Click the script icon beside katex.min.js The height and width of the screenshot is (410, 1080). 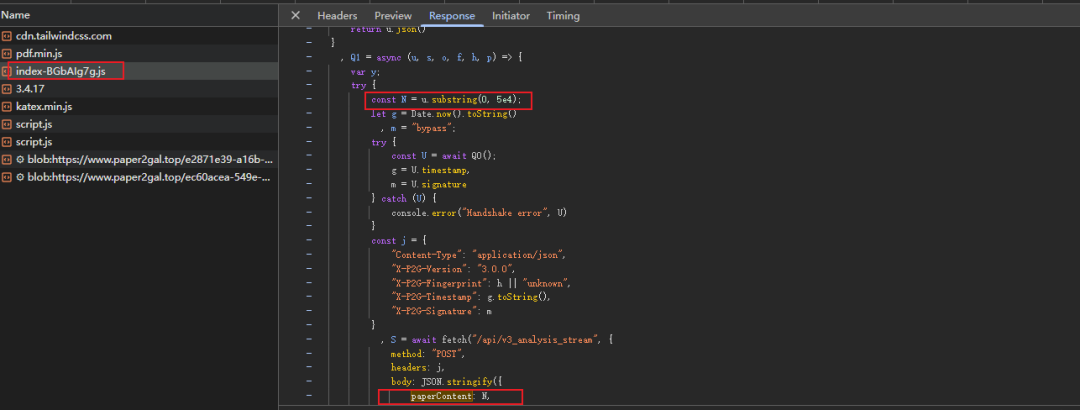[x=7, y=106]
